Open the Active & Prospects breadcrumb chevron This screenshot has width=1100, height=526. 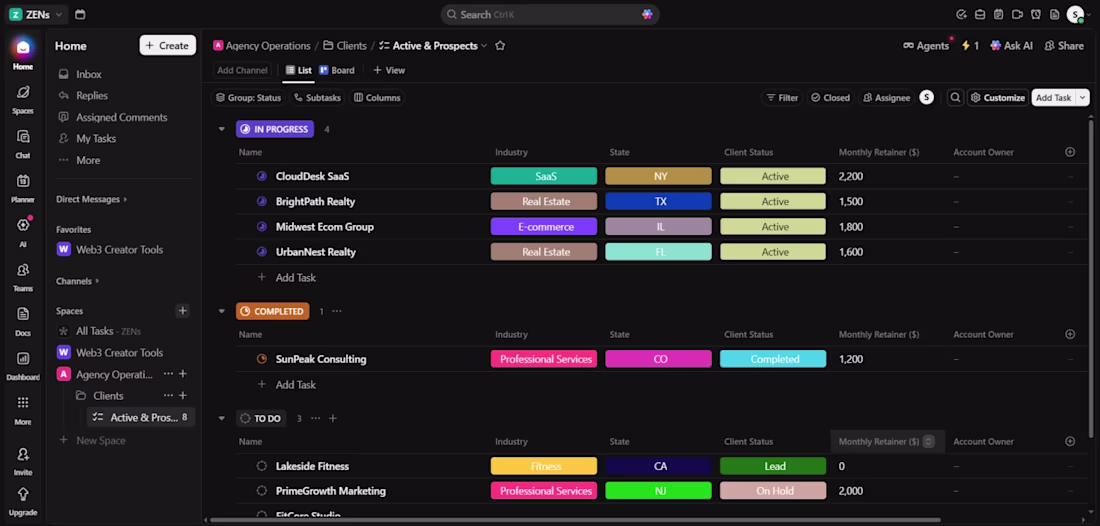[483, 46]
